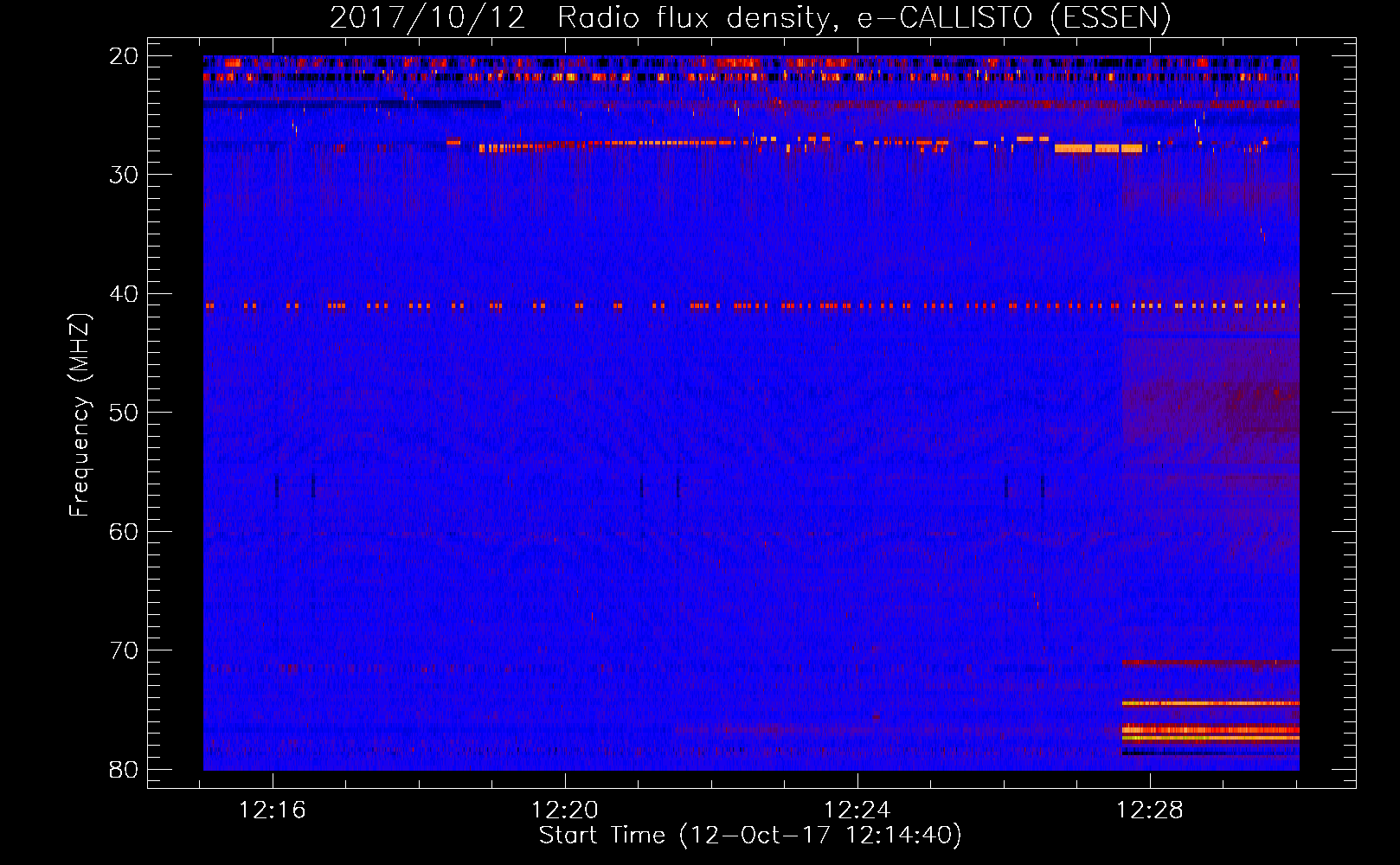Click the 'Start Time (12-Oct-17 12:14:40)' x-axis label
The image size is (1400, 865).
[750, 836]
